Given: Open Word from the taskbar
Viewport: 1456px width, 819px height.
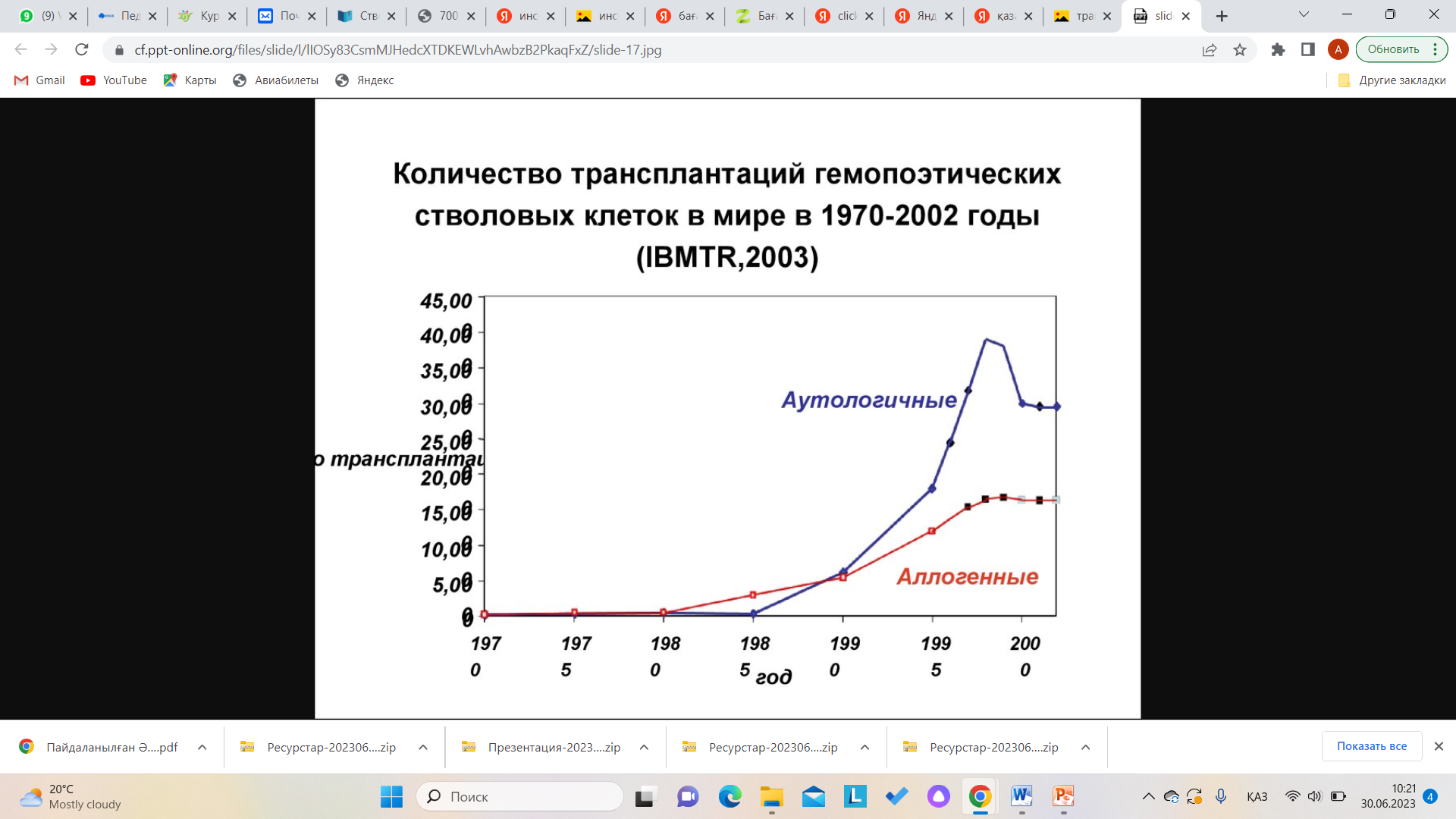Looking at the screenshot, I should (1021, 796).
